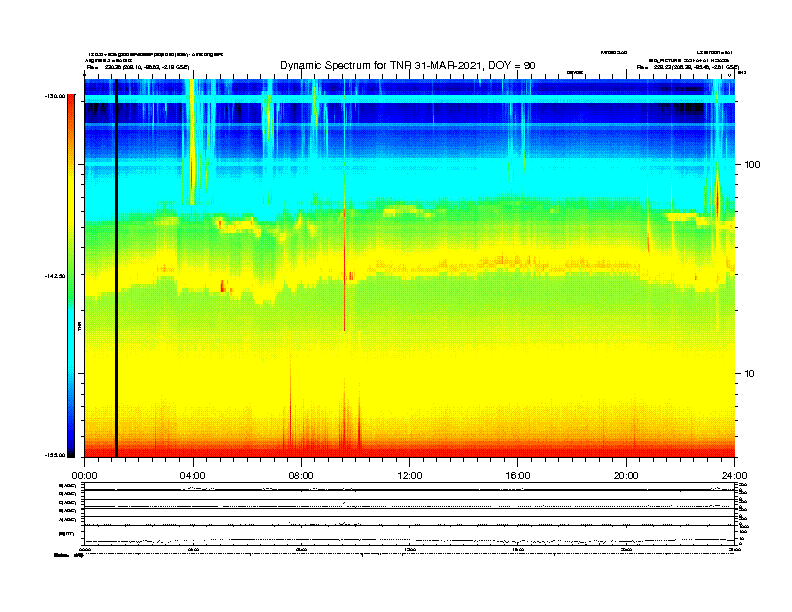
Task: Click the rainbow intensity color bar
Action: (71, 276)
